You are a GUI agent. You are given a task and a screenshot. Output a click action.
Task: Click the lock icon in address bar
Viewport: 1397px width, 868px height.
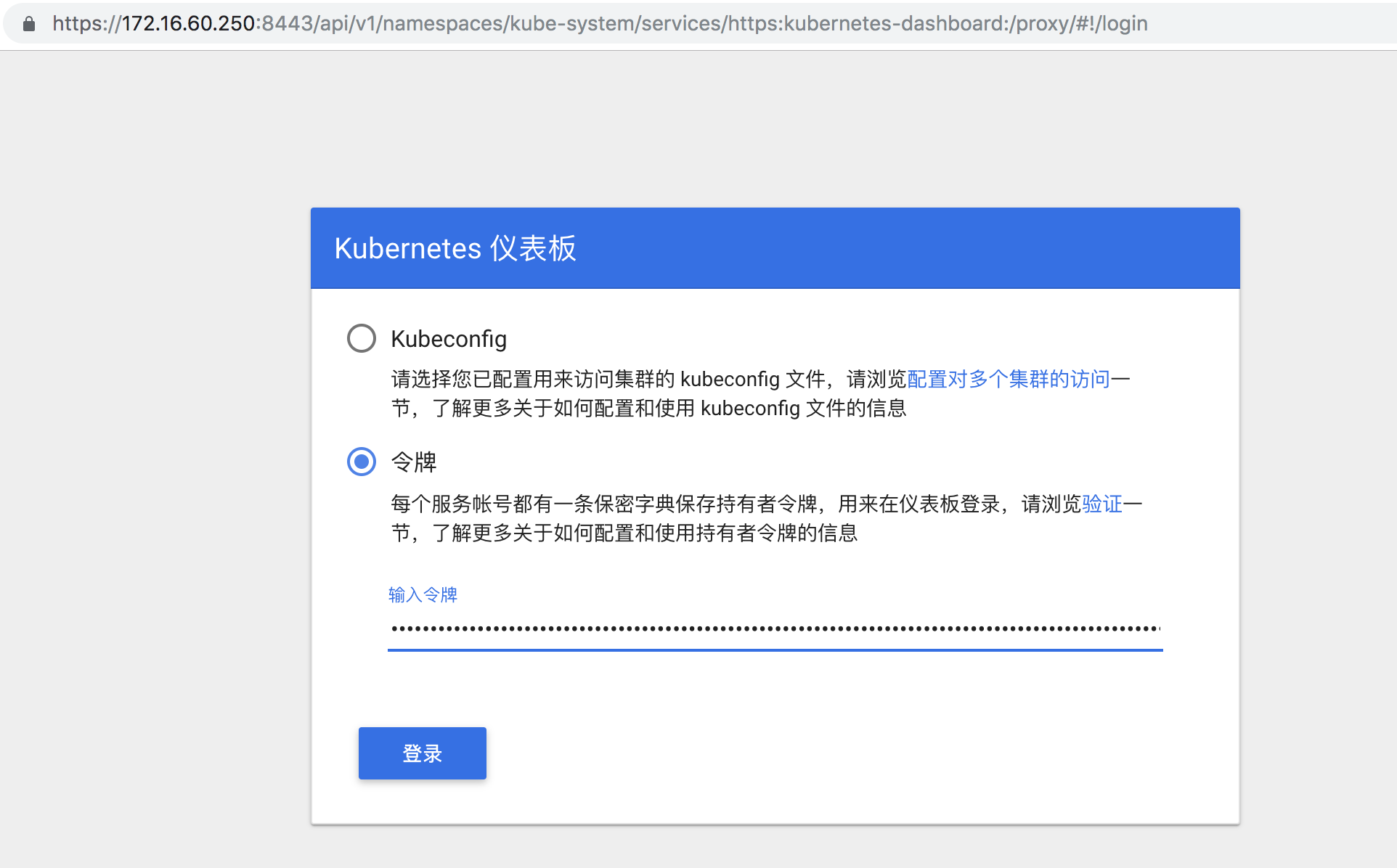(29, 24)
